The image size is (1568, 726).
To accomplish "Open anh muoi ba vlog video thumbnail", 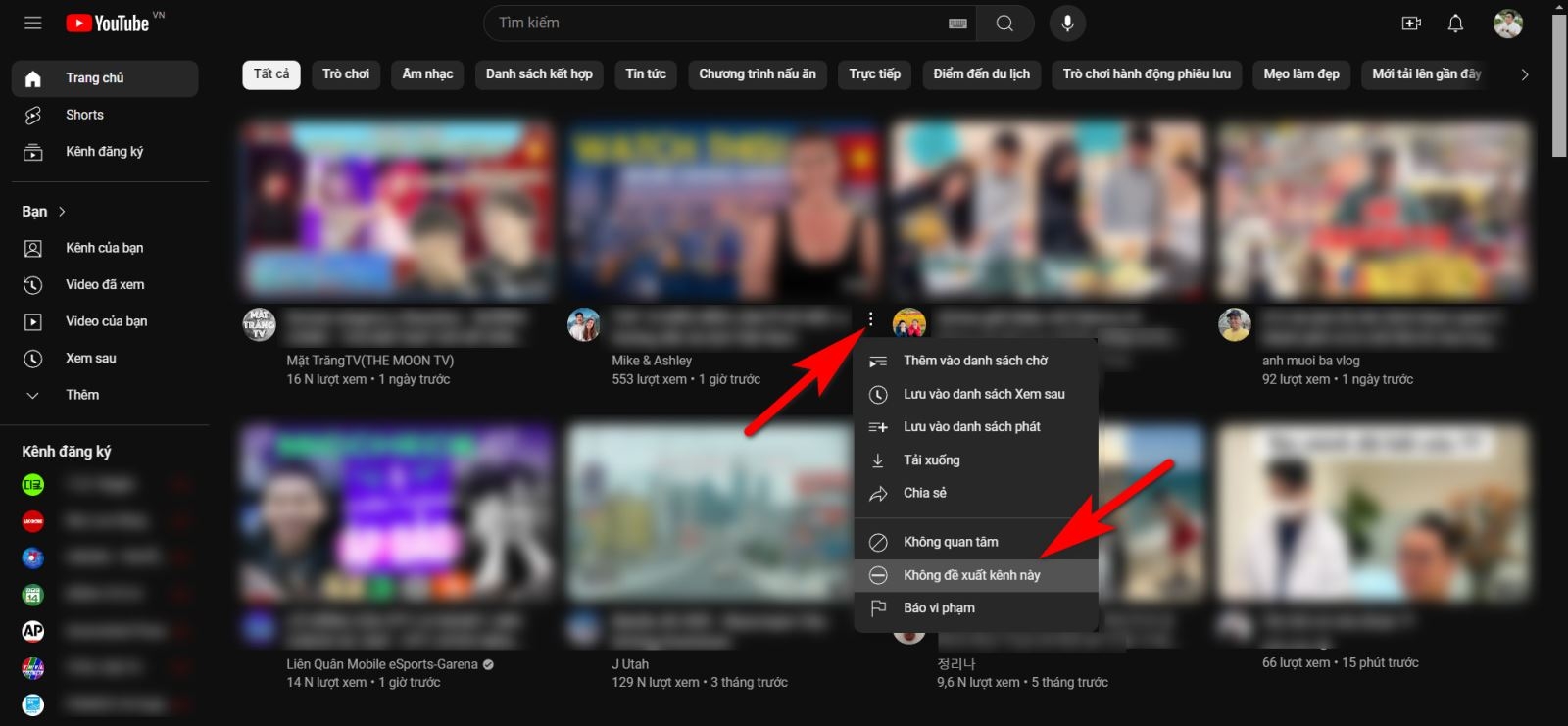I will [x=1374, y=210].
